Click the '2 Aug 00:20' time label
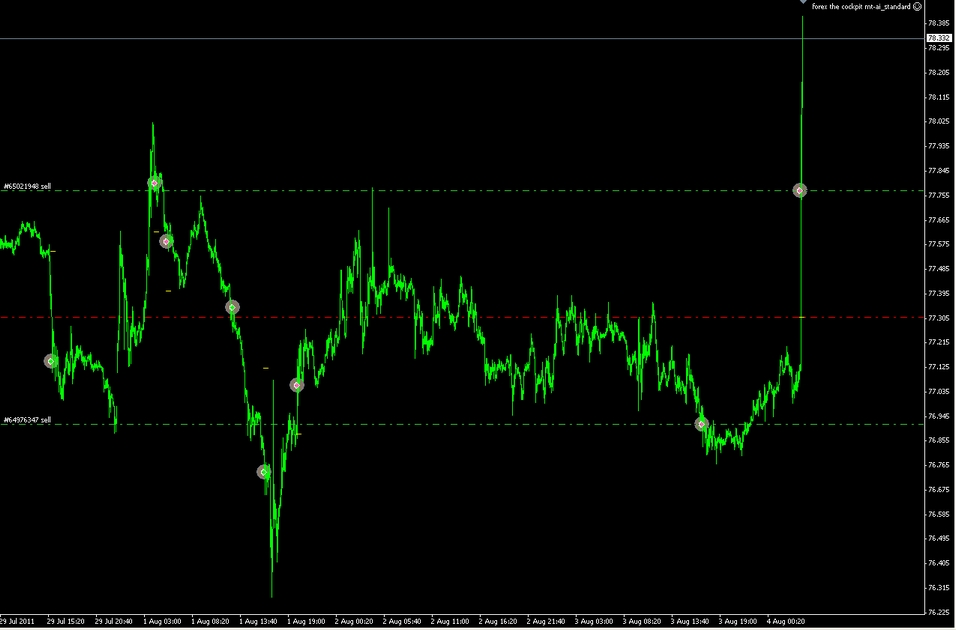 354,621
